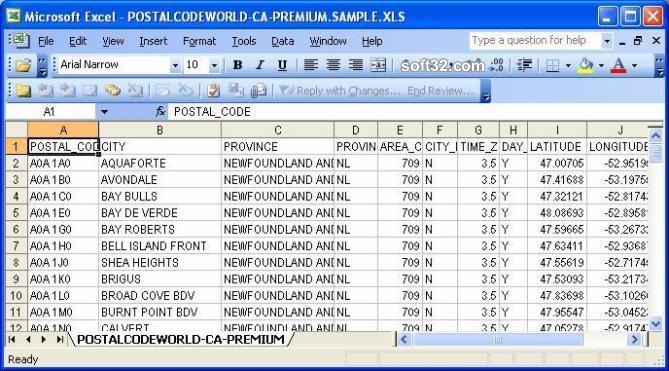
Task: Toggle Center alignment
Action: [333, 65]
